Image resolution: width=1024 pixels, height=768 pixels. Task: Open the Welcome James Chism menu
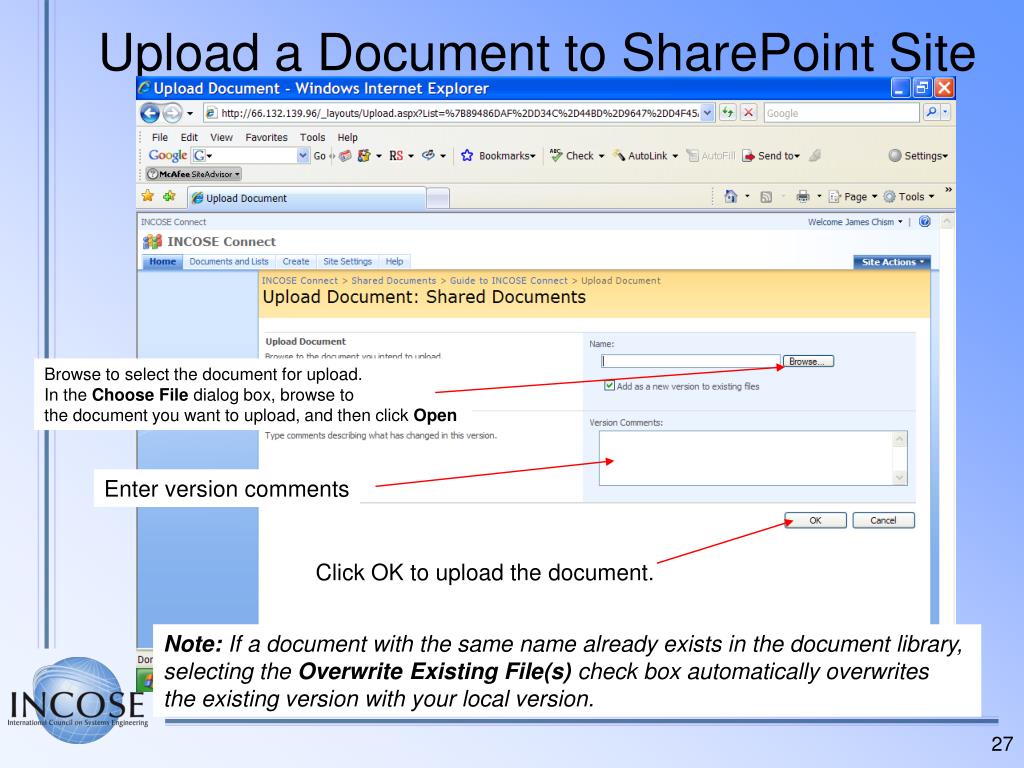point(855,222)
